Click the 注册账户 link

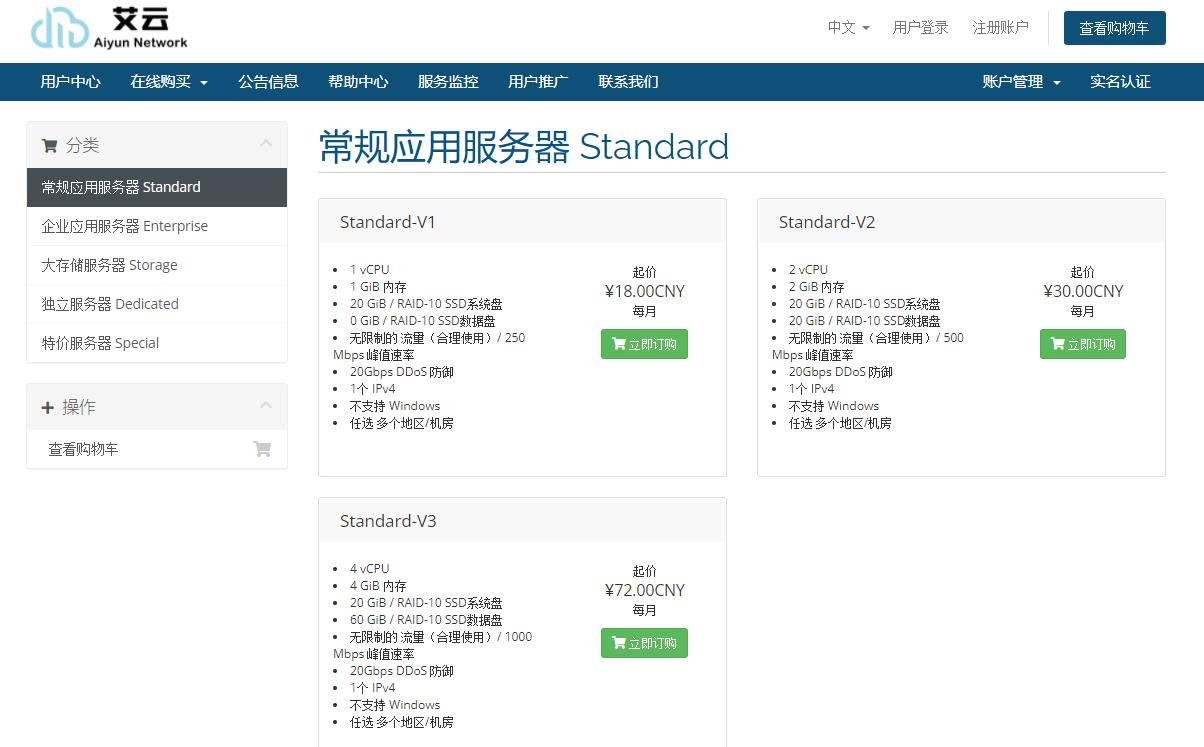pos(1000,28)
